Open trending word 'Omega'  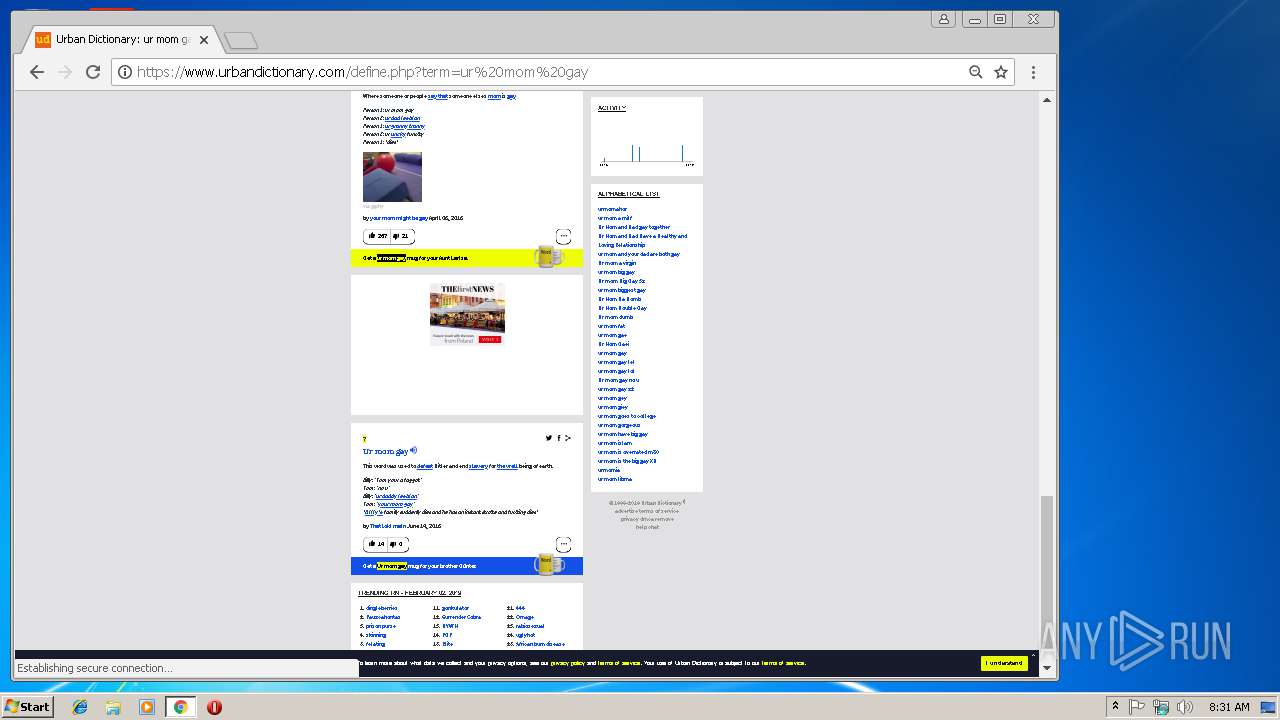click(x=525, y=617)
